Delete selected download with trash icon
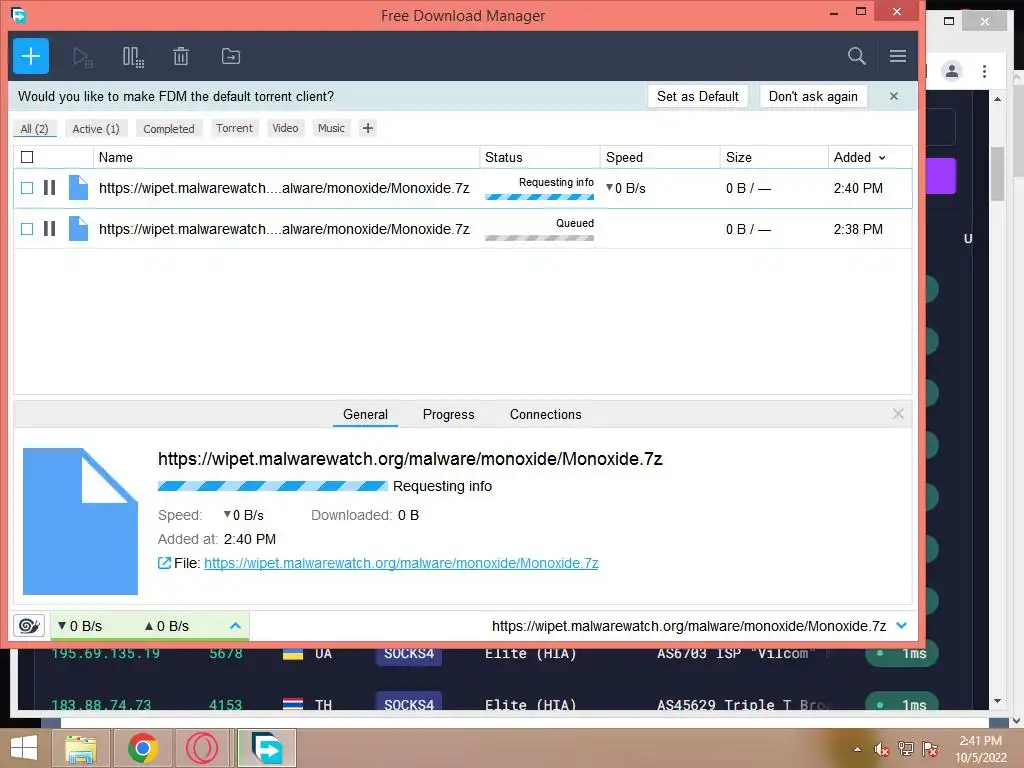 point(181,56)
